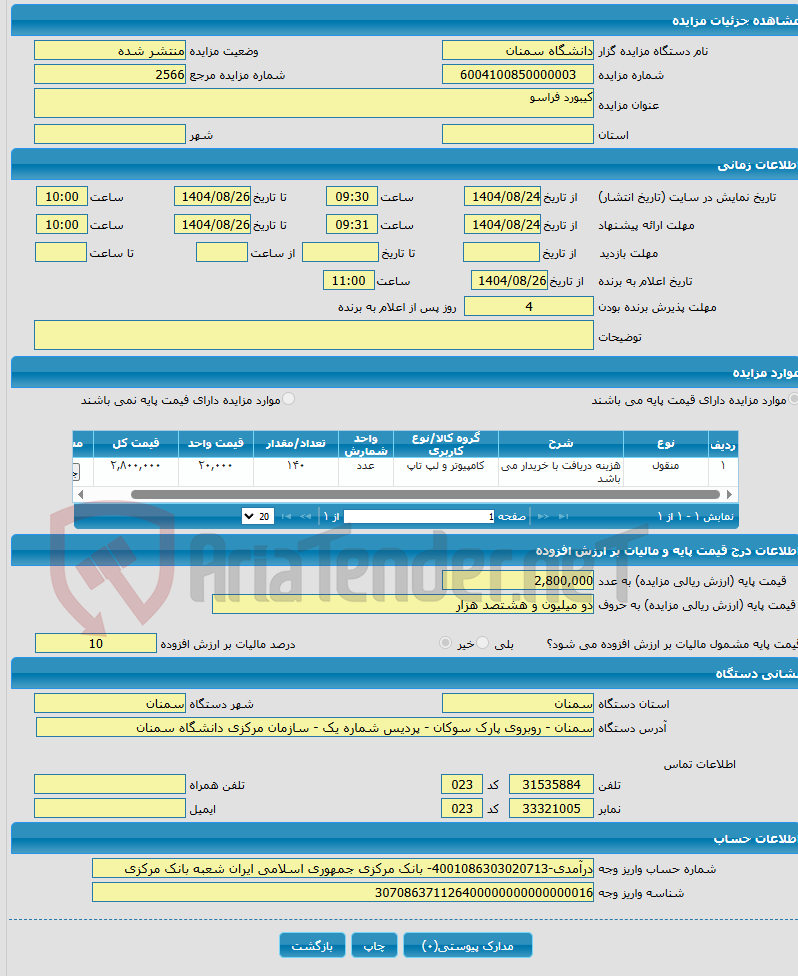Screen dimensions: 798x976
Task: Choose بلی radio for value added tax
Action: pyautogui.click(x=483, y=643)
